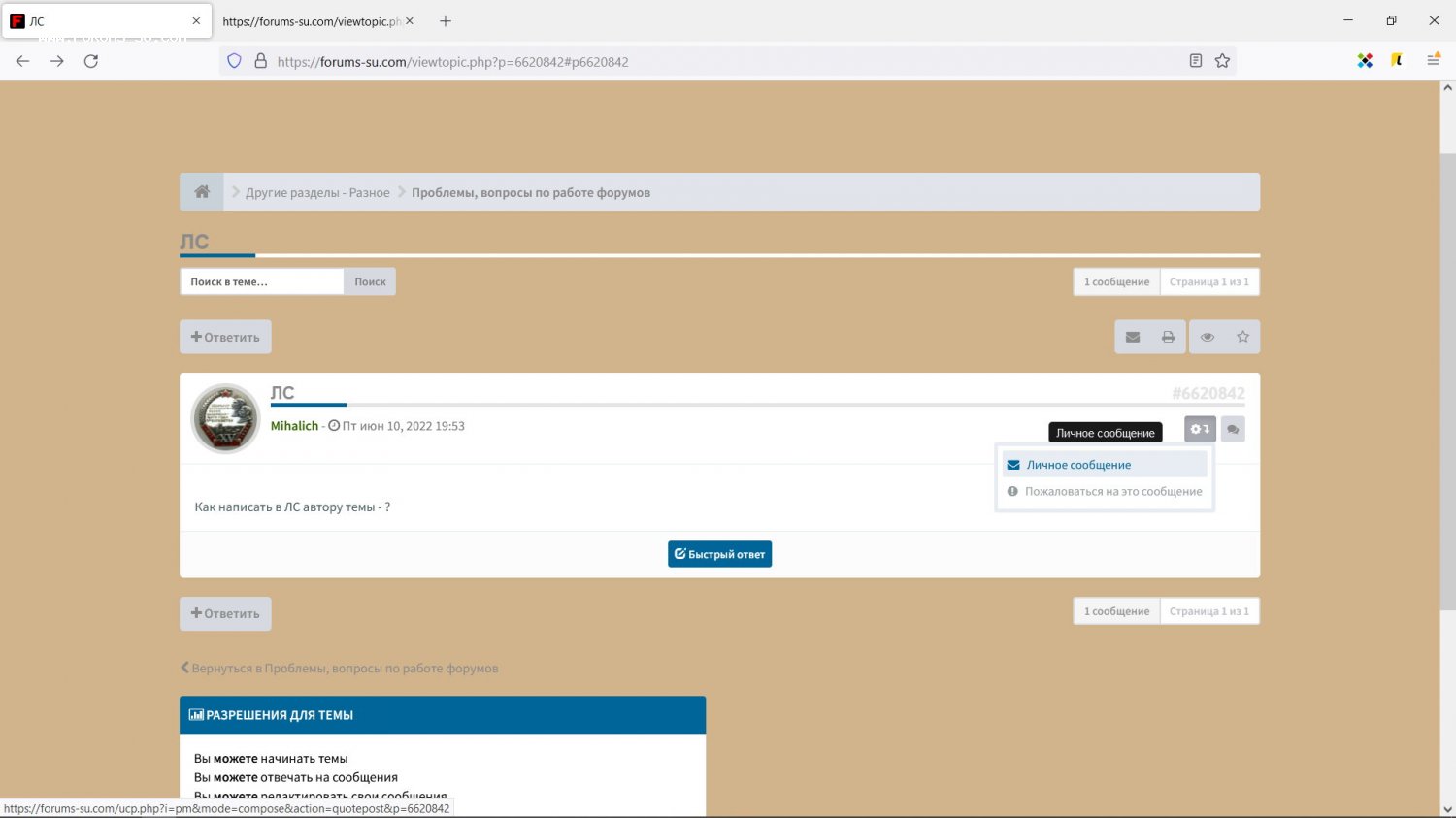Click the email topic envelope icon
The height and width of the screenshot is (818, 1456).
pos(1132,337)
